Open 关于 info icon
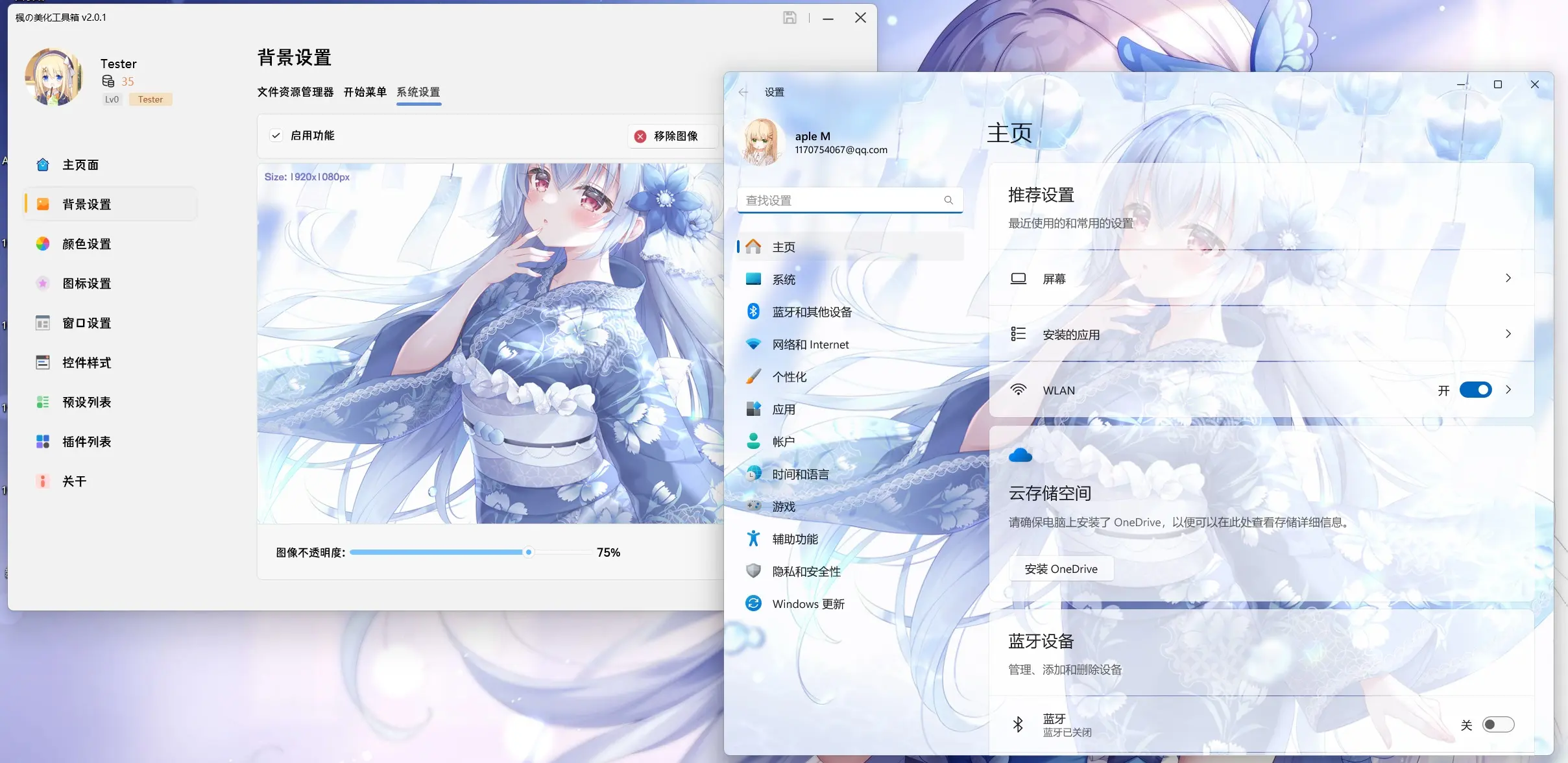The height and width of the screenshot is (763, 1568). tap(43, 481)
